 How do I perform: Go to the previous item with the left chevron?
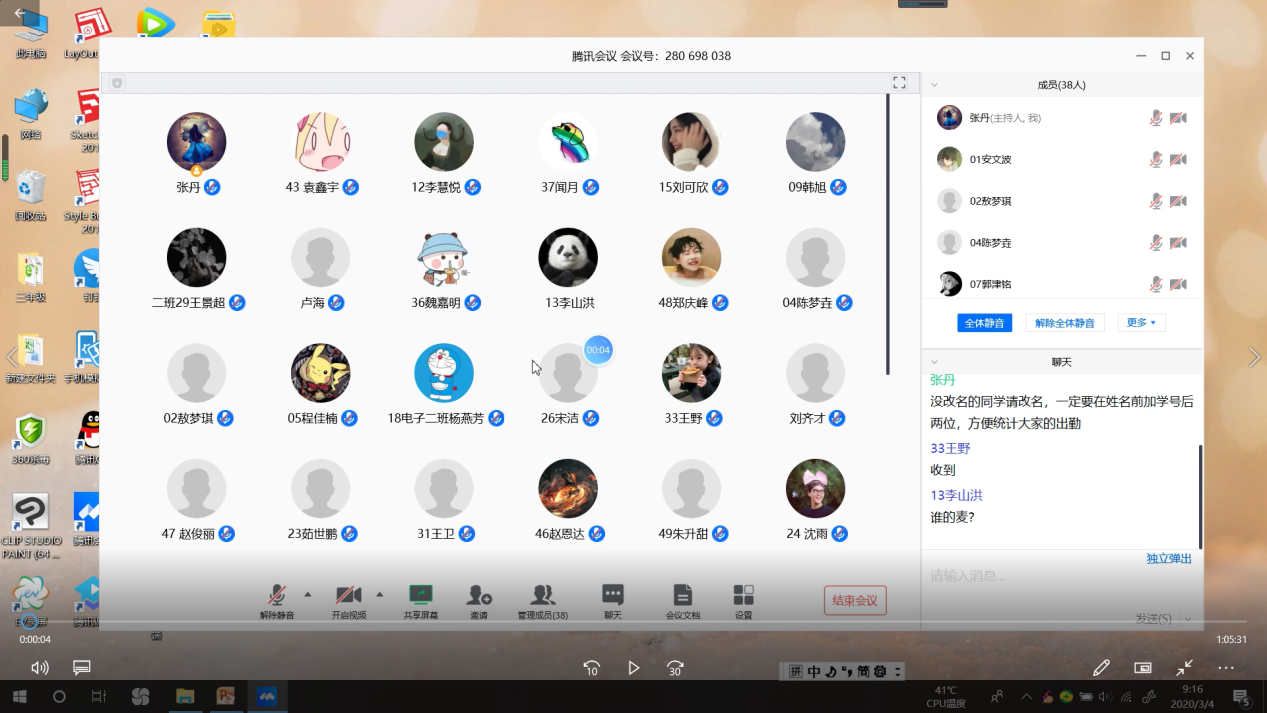(x=12, y=357)
